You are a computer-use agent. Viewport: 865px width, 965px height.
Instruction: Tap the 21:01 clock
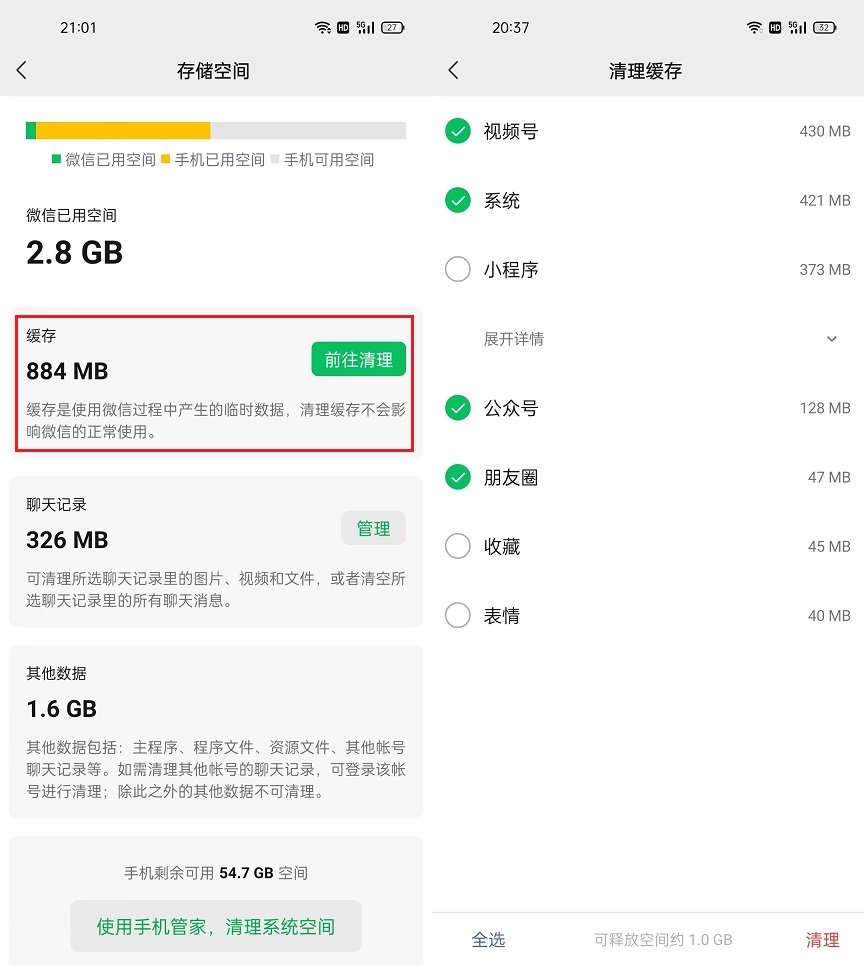[78, 28]
